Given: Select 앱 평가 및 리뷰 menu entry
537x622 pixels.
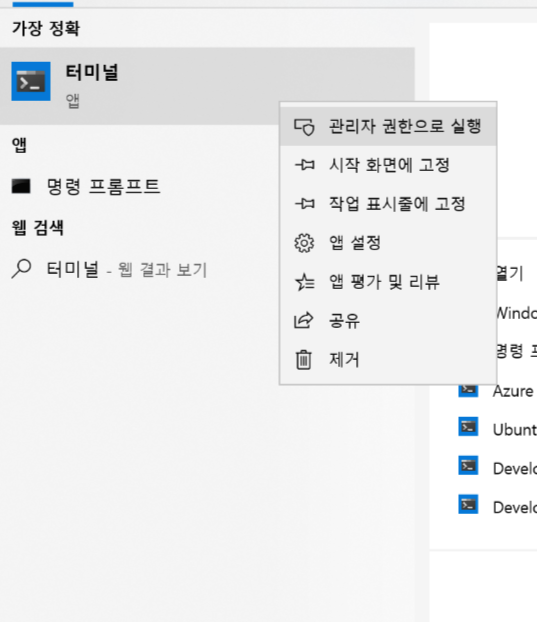Looking at the screenshot, I should click(x=388, y=282).
